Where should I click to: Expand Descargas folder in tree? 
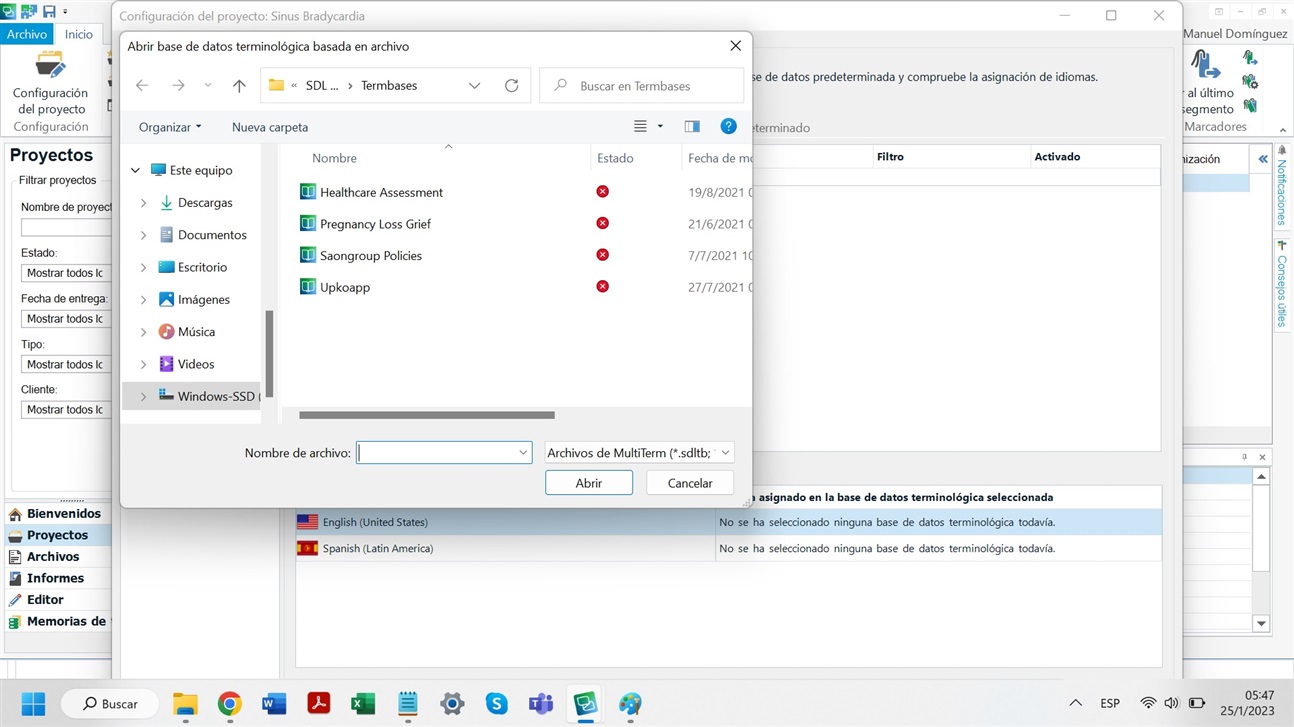pos(143,203)
